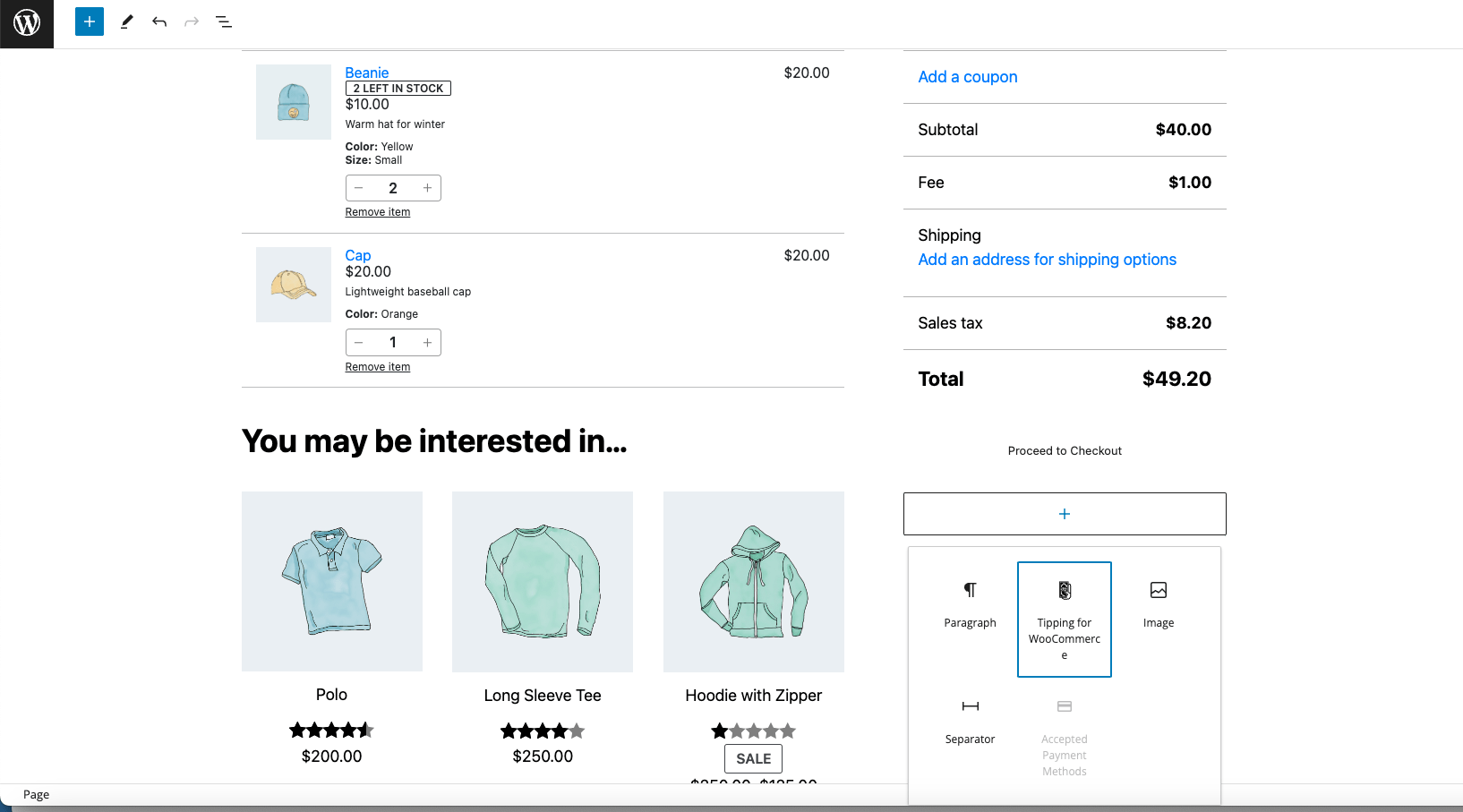This screenshot has height=812, width=1463.
Task: Open the block inserter with the plus toolbar icon
Action: pos(89,21)
